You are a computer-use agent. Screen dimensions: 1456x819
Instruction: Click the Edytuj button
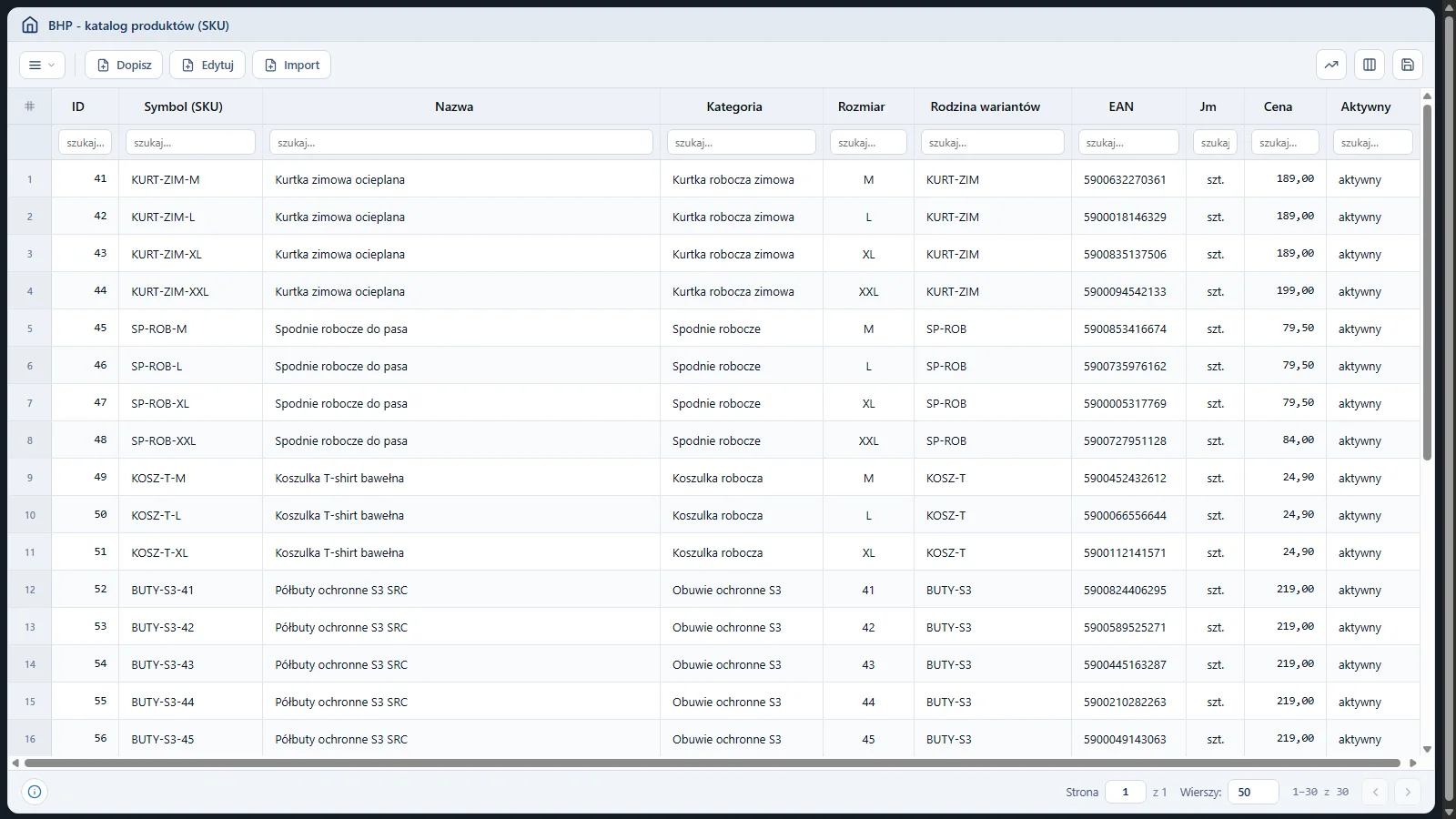[207, 65]
